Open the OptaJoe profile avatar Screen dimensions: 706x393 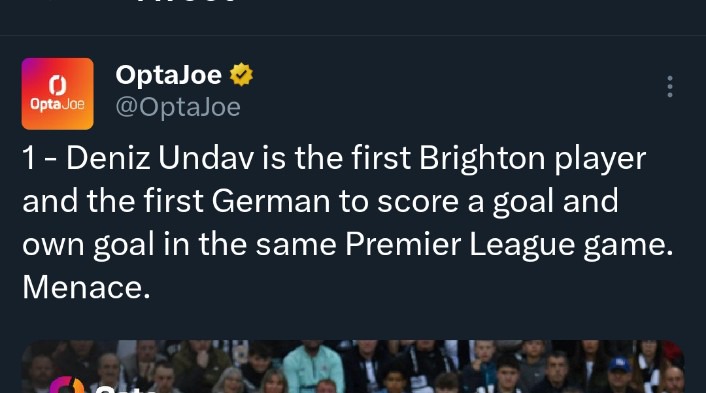coord(58,94)
